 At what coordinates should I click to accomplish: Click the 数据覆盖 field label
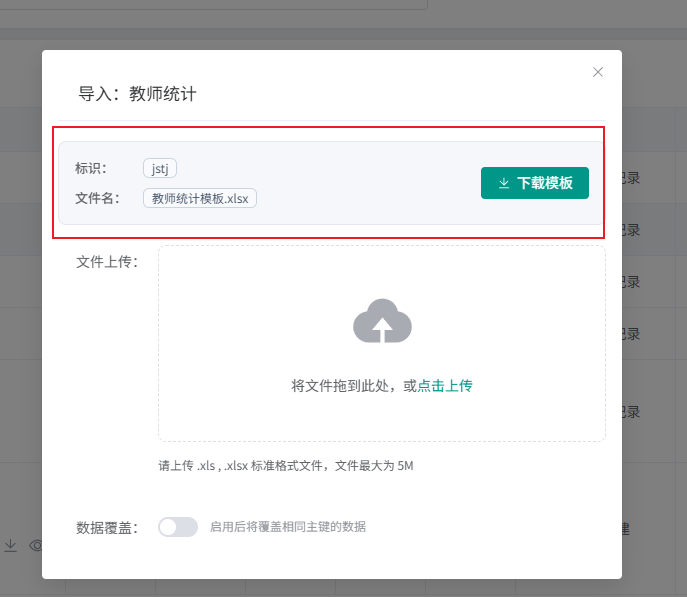click(106, 527)
